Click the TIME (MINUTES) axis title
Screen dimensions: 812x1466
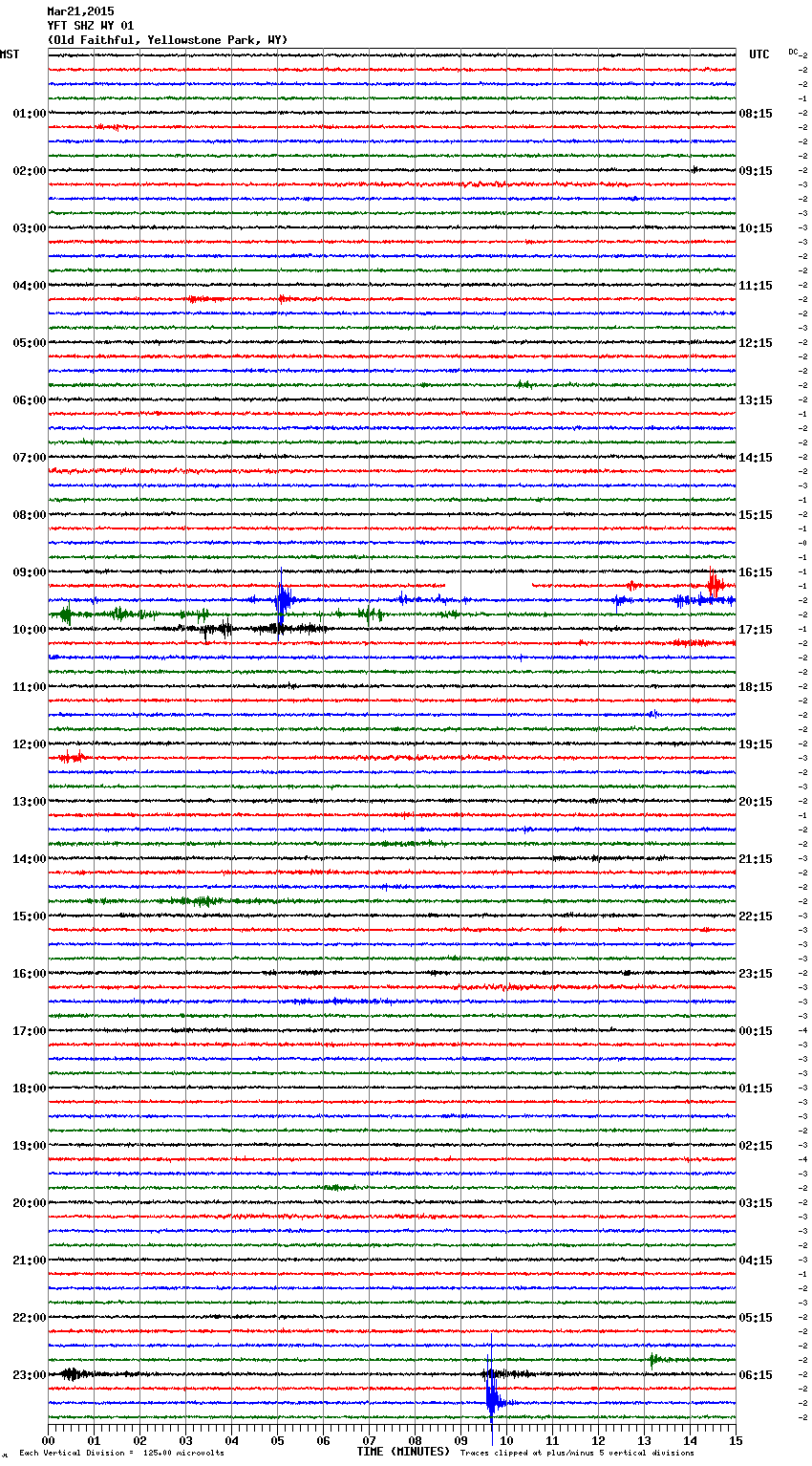[403, 1452]
